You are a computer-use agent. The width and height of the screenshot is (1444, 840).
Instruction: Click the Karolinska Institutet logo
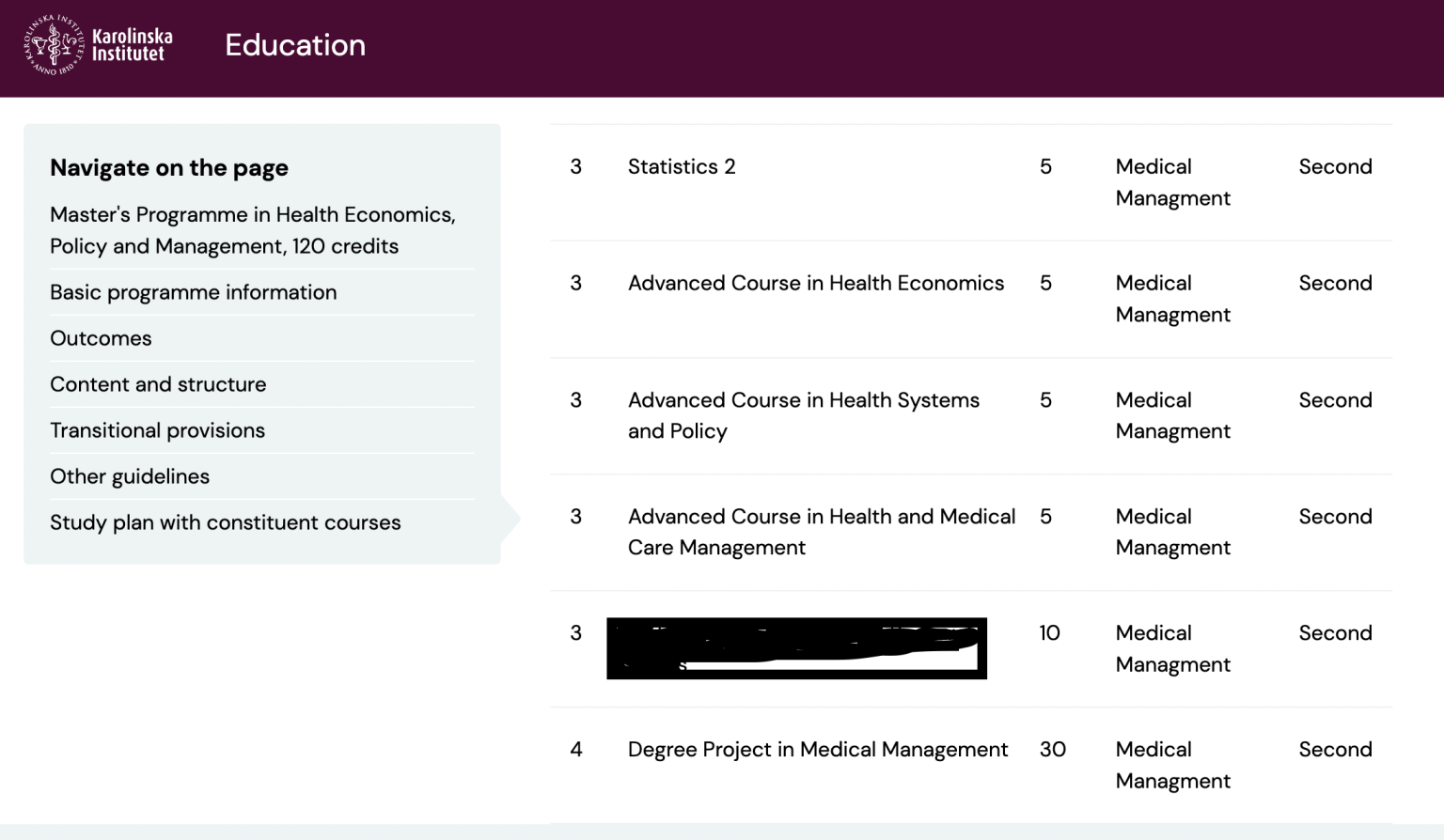click(x=99, y=45)
